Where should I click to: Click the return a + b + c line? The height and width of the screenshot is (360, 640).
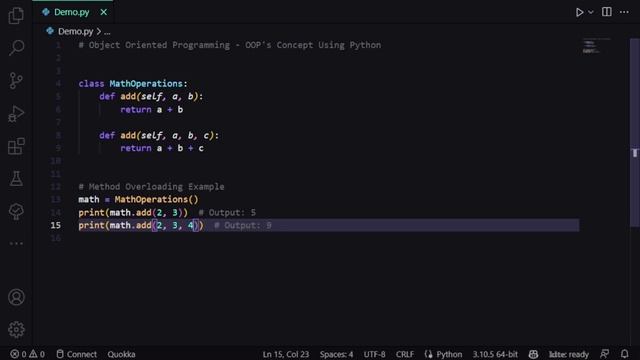[162, 148]
